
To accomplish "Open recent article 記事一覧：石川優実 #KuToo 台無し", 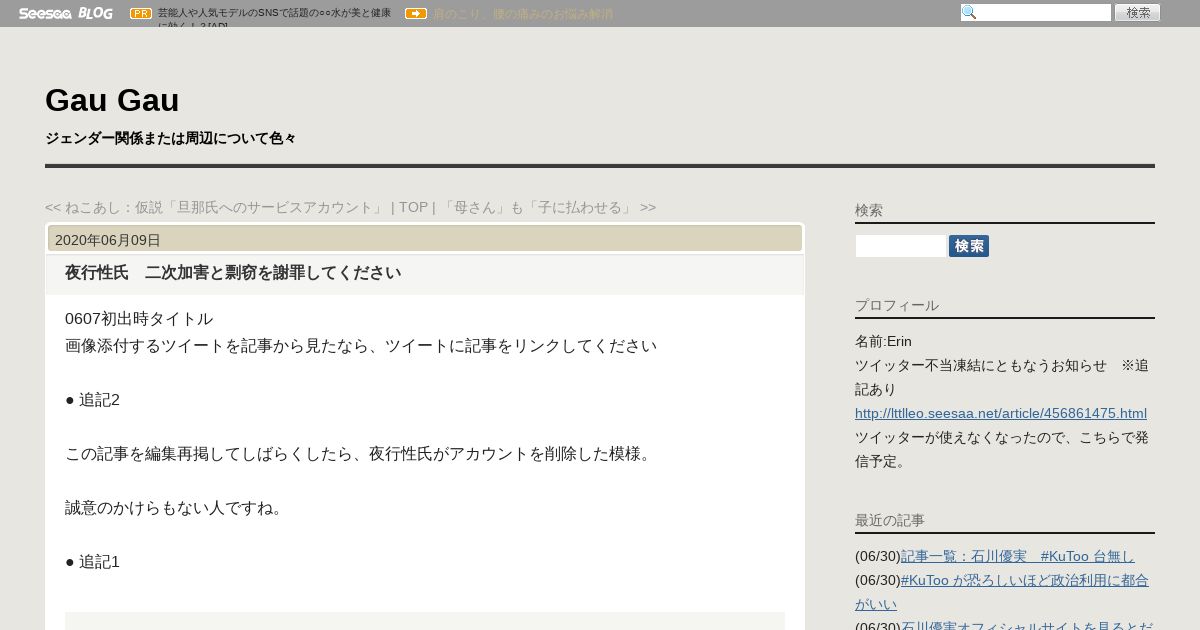I will [1018, 556].
